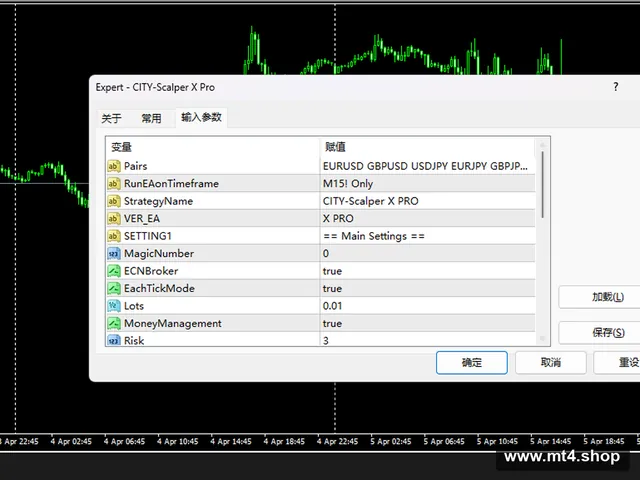The height and width of the screenshot is (480, 640).
Task: Click the parameter list scrollbar thumb
Action: (x=542, y=184)
